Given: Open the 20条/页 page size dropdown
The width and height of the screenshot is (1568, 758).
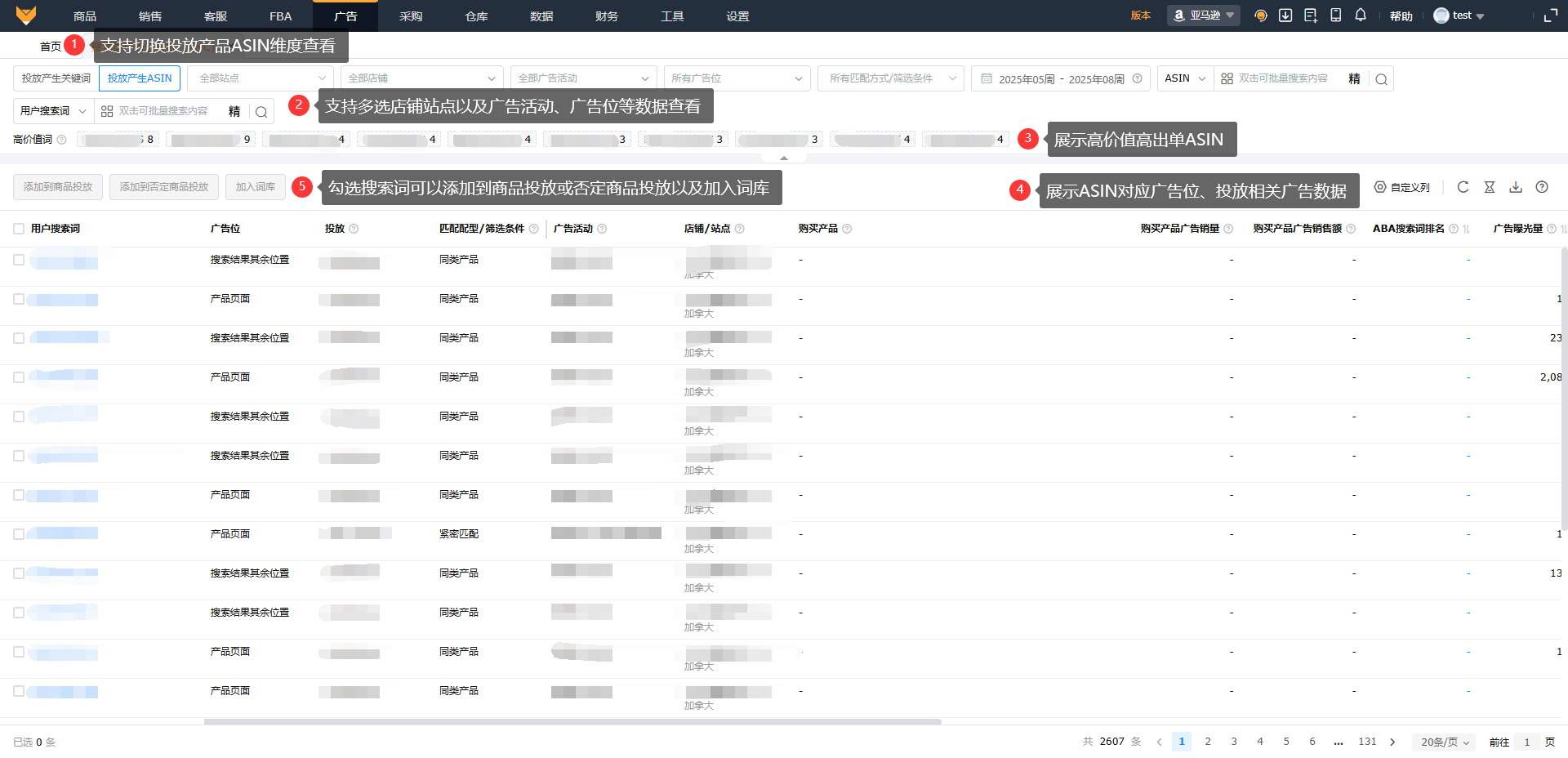Looking at the screenshot, I should click(1445, 742).
